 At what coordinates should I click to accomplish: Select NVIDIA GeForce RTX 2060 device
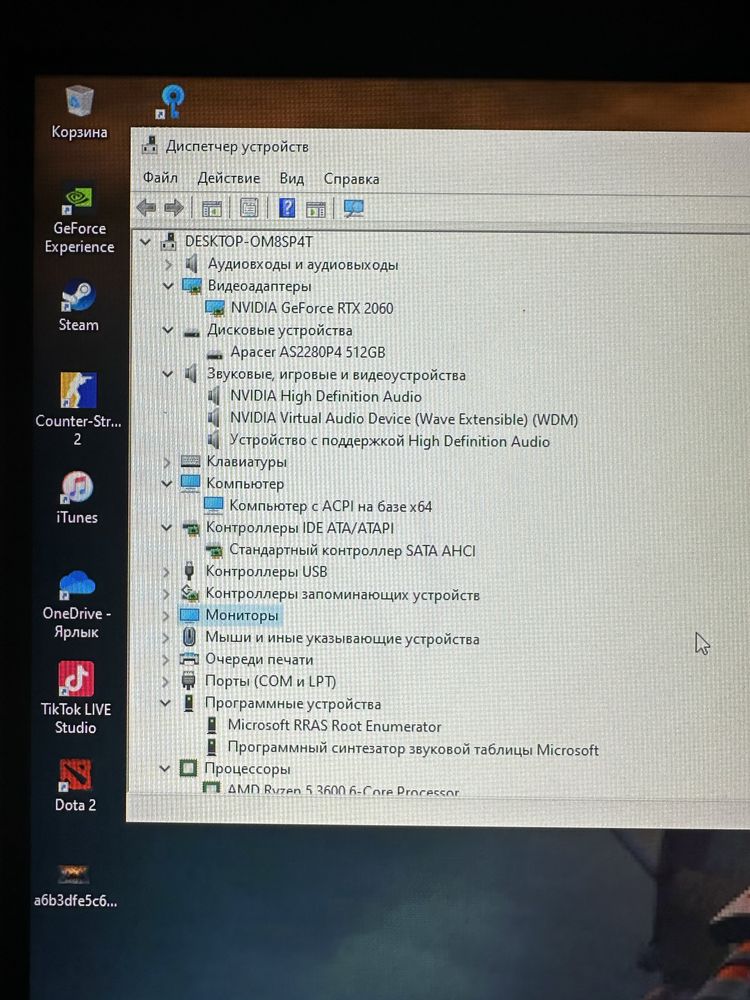(312, 308)
